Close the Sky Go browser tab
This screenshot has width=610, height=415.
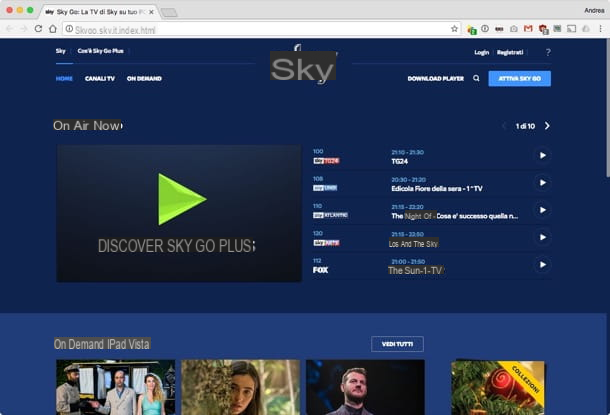click(151, 12)
